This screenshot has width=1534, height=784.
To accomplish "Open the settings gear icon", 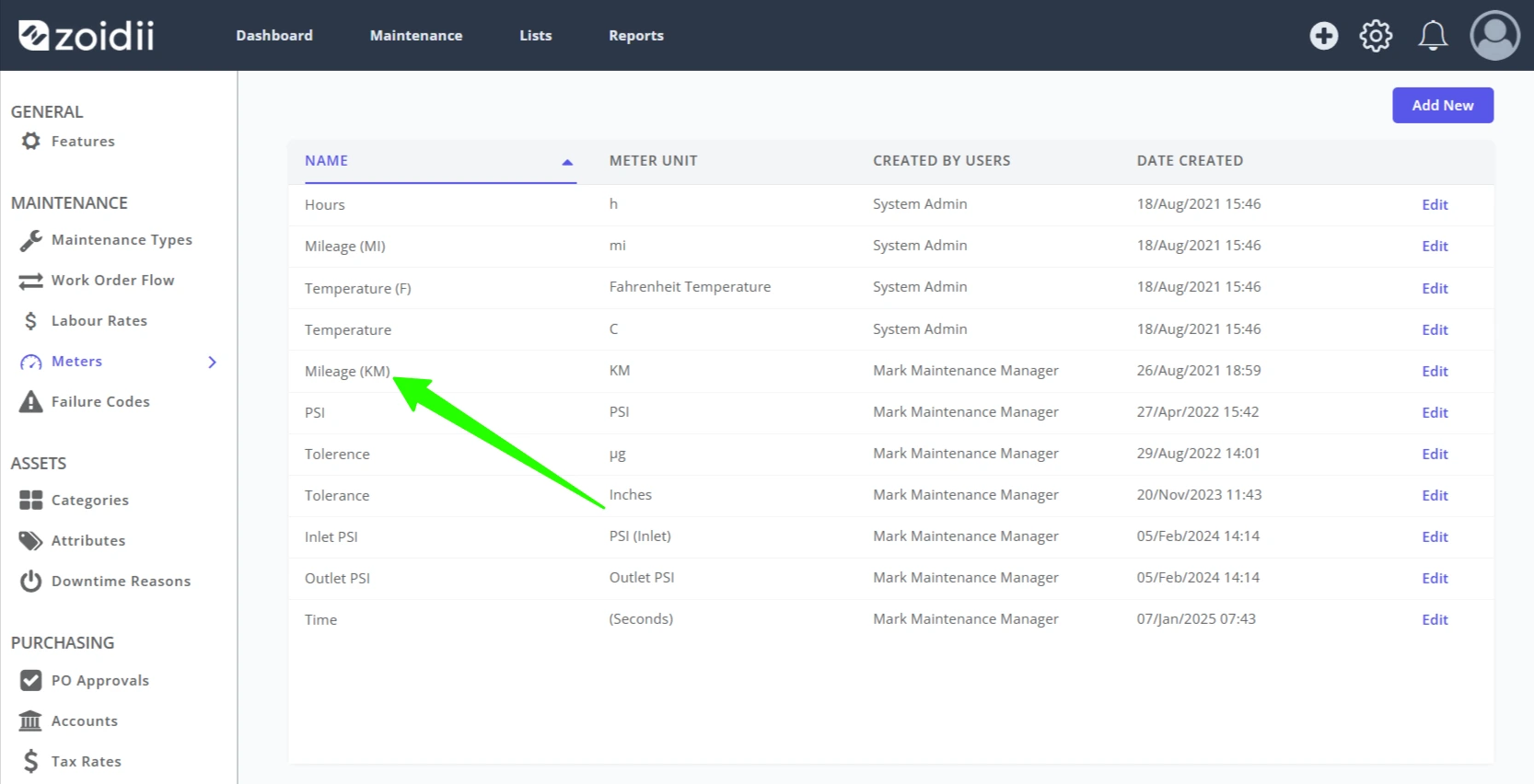I will pos(1377,36).
